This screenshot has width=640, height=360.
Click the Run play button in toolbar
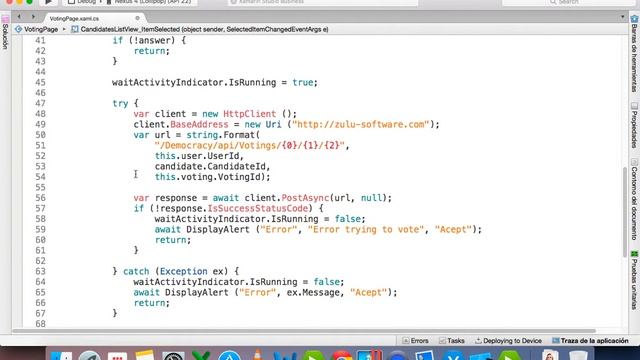click(48, 2)
